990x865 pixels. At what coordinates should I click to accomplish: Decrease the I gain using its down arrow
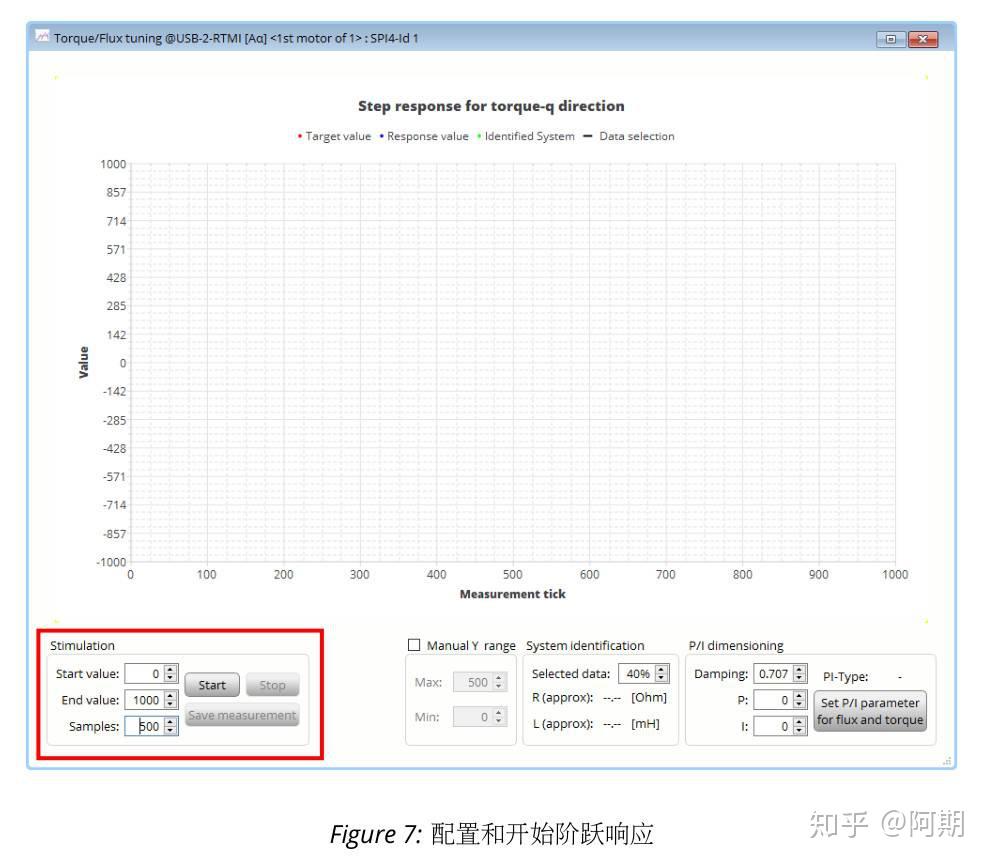[798, 728]
